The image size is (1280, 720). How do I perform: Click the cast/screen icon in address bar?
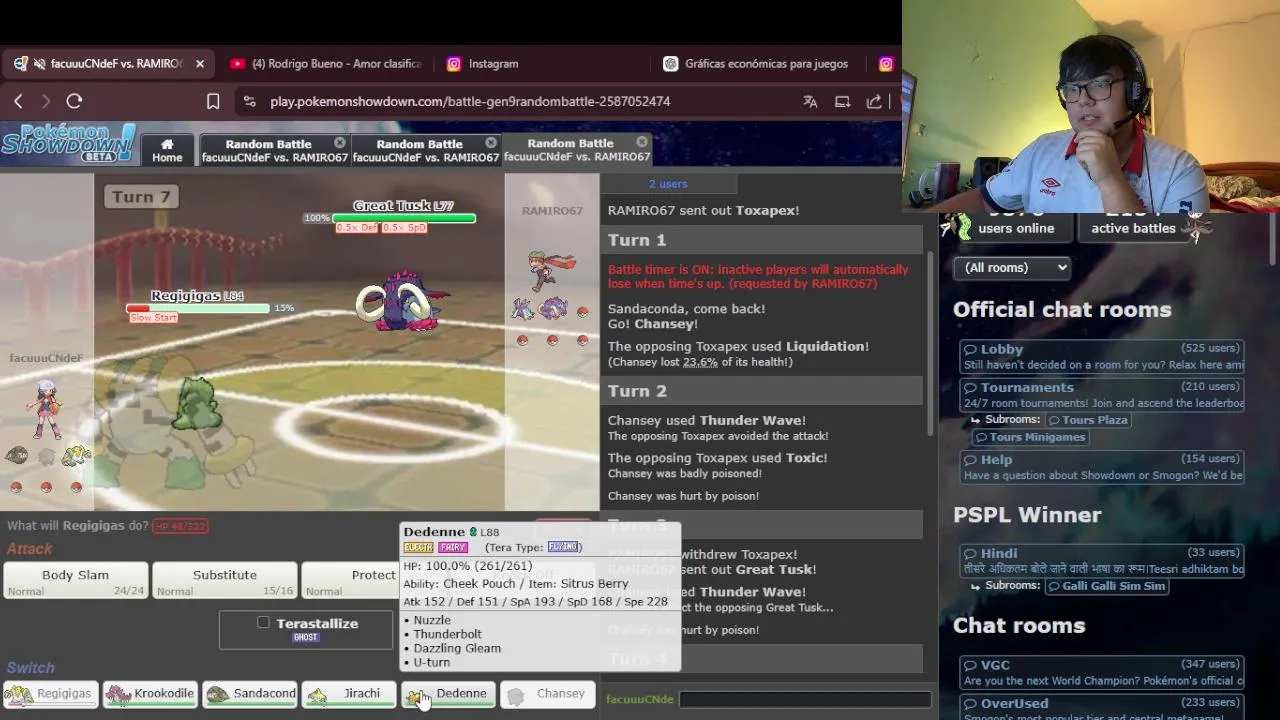click(x=842, y=101)
